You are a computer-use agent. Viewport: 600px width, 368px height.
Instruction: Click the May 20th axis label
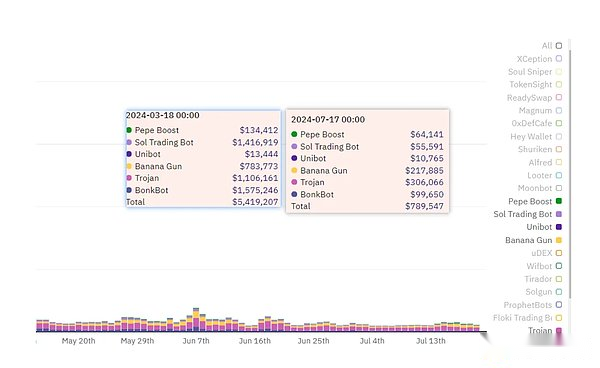tap(78, 341)
